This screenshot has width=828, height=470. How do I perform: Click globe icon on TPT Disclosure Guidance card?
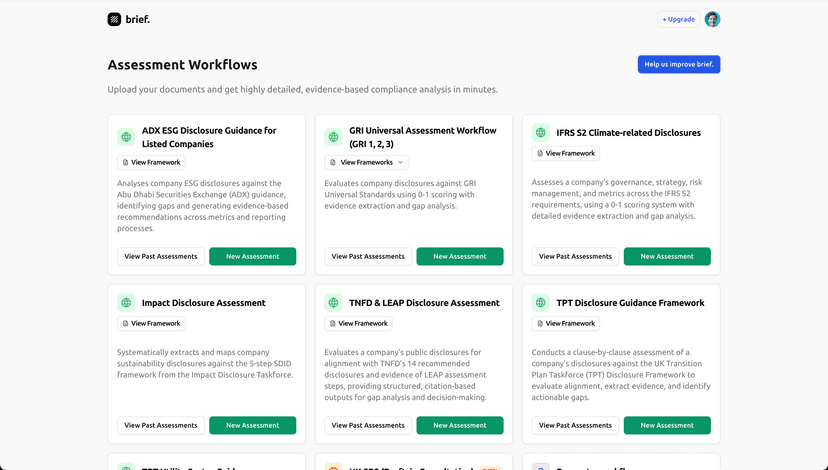click(541, 303)
